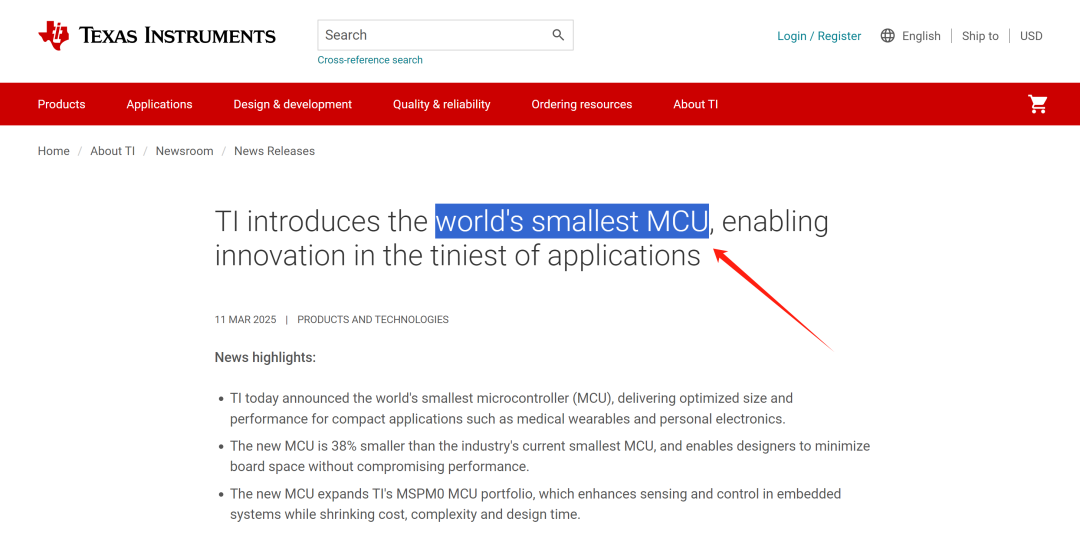
Task: Click bullet starting "TI today announced"
Action: pos(511,409)
